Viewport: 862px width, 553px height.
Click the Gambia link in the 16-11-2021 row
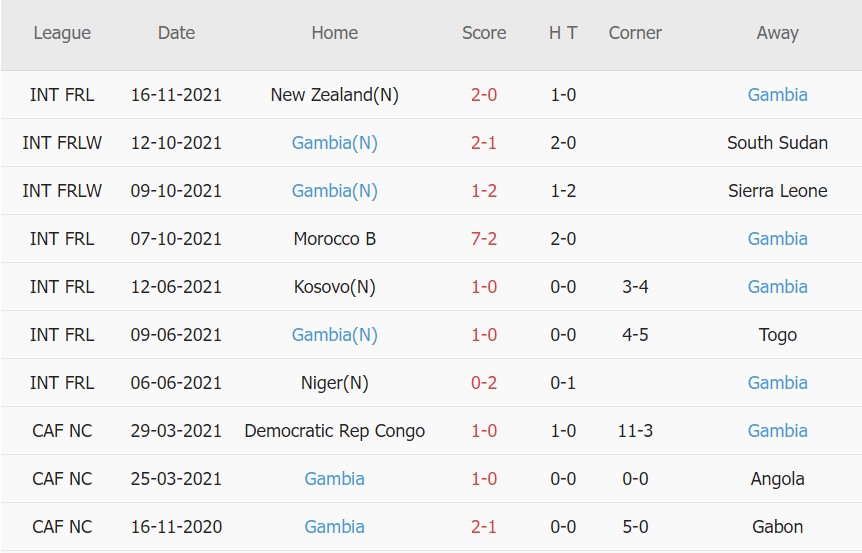(x=777, y=95)
